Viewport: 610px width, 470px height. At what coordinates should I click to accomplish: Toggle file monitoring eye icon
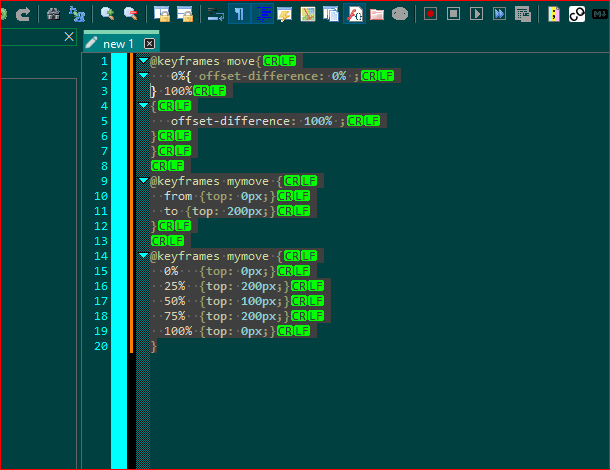pos(400,14)
